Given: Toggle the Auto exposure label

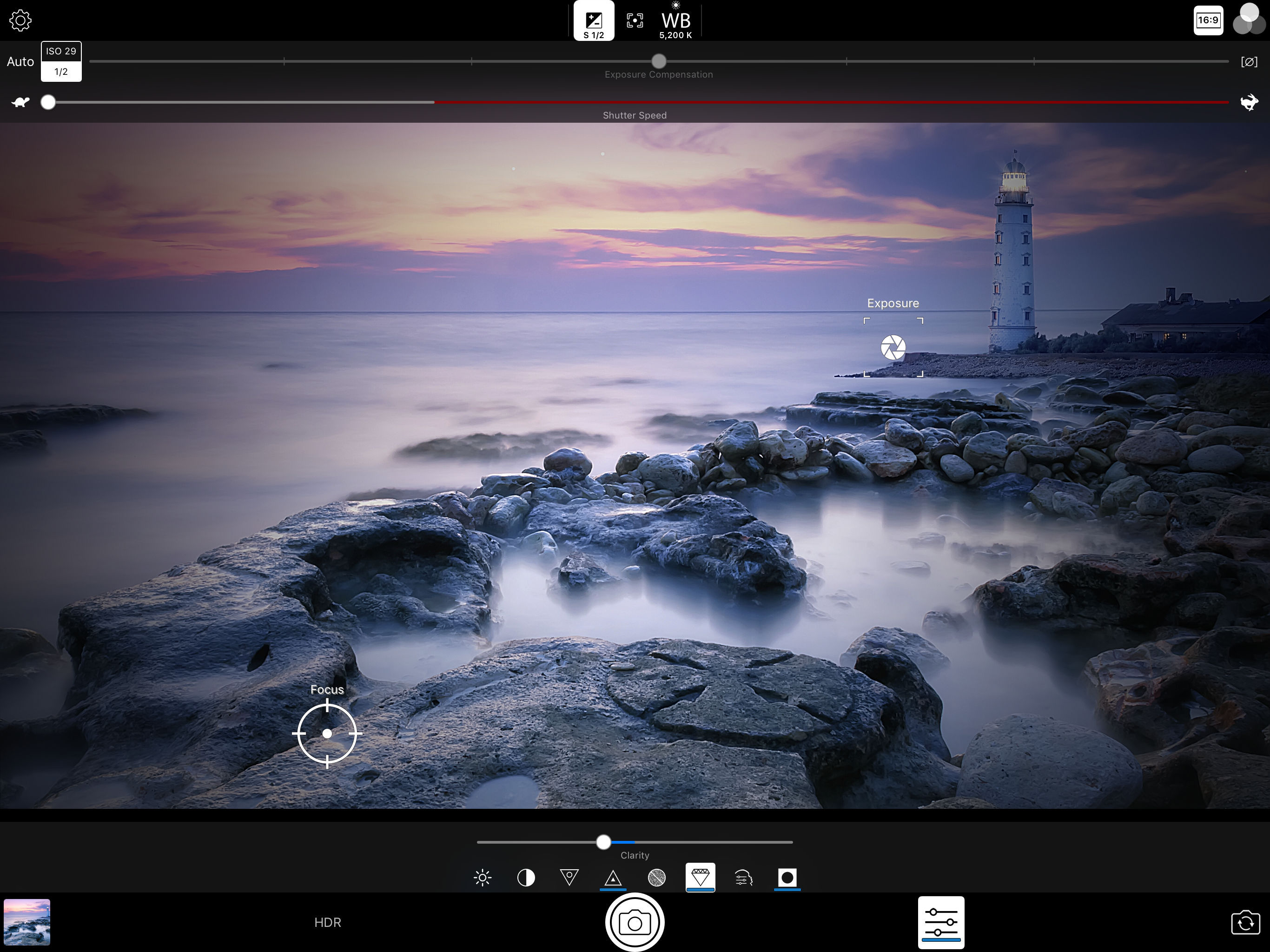Looking at the screenshot, I should point(20,61).
